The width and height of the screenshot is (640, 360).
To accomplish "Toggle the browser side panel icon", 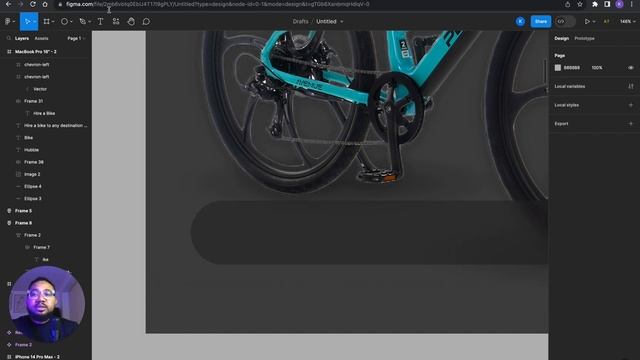I will [607, 4].
